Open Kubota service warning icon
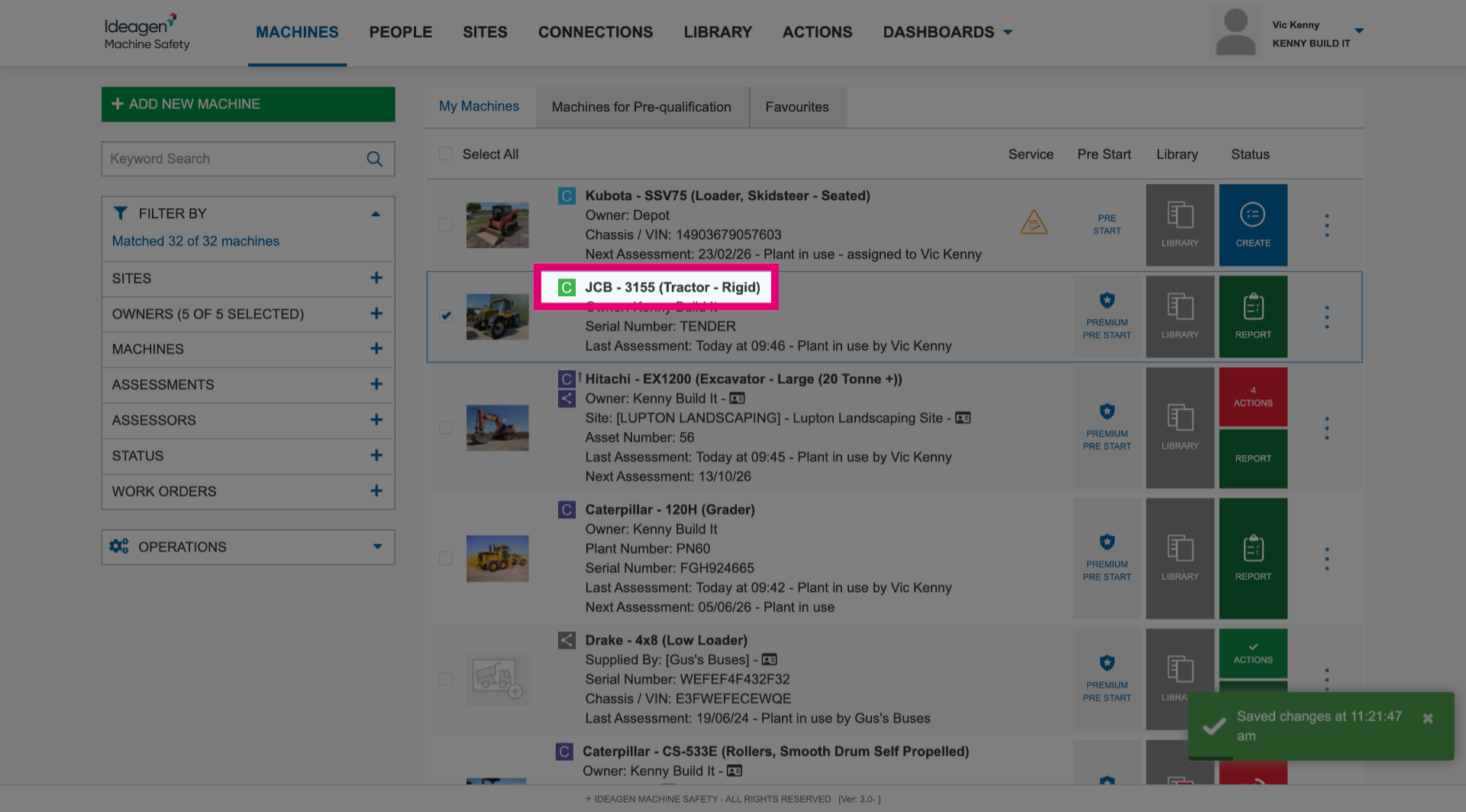 1034,222
